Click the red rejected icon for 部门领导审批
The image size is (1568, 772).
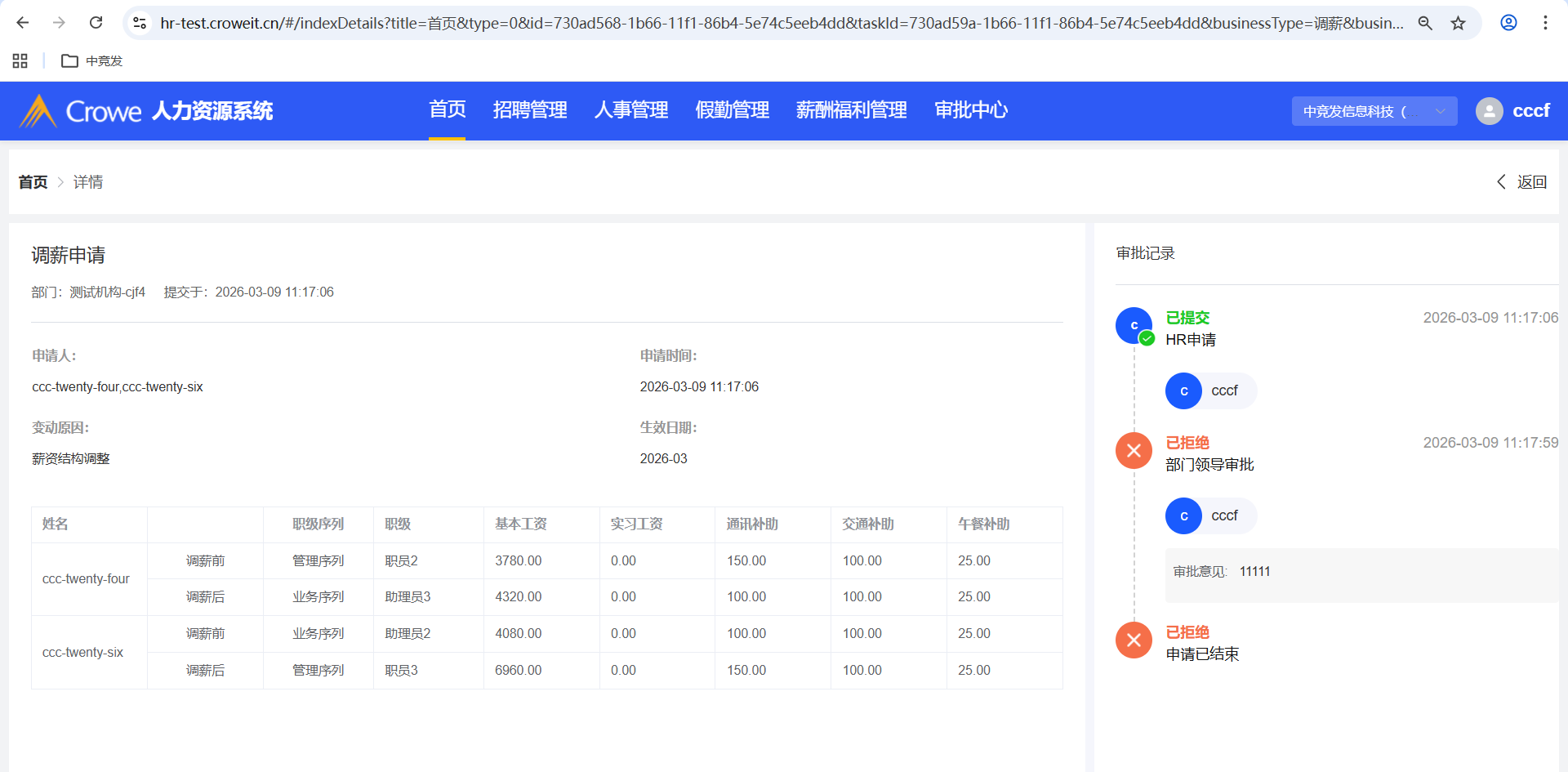(1134, 451)
